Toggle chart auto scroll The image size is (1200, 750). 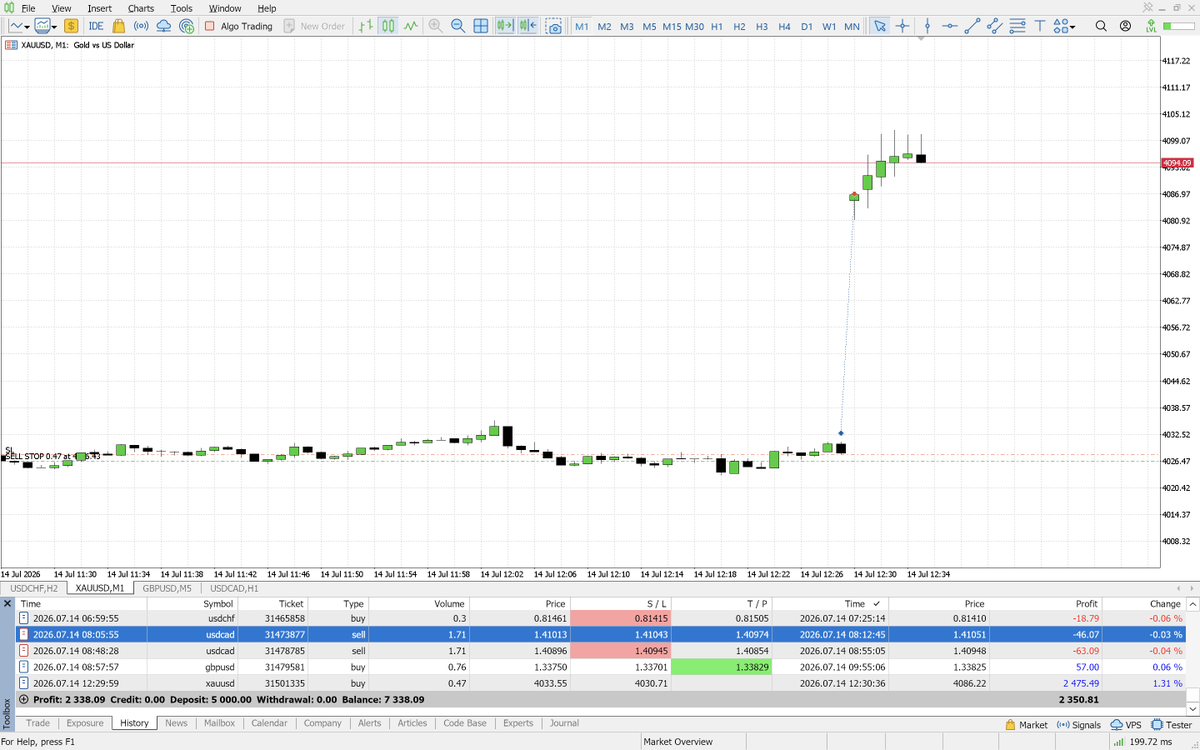[505, 26]
